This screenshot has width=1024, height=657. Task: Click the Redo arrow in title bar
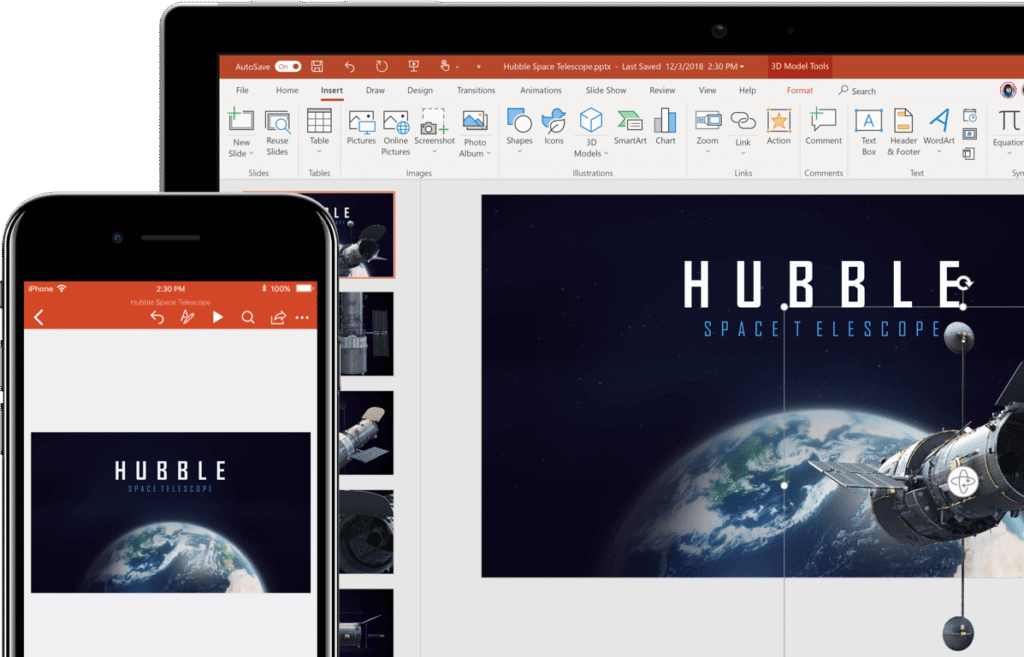(381, 66)
